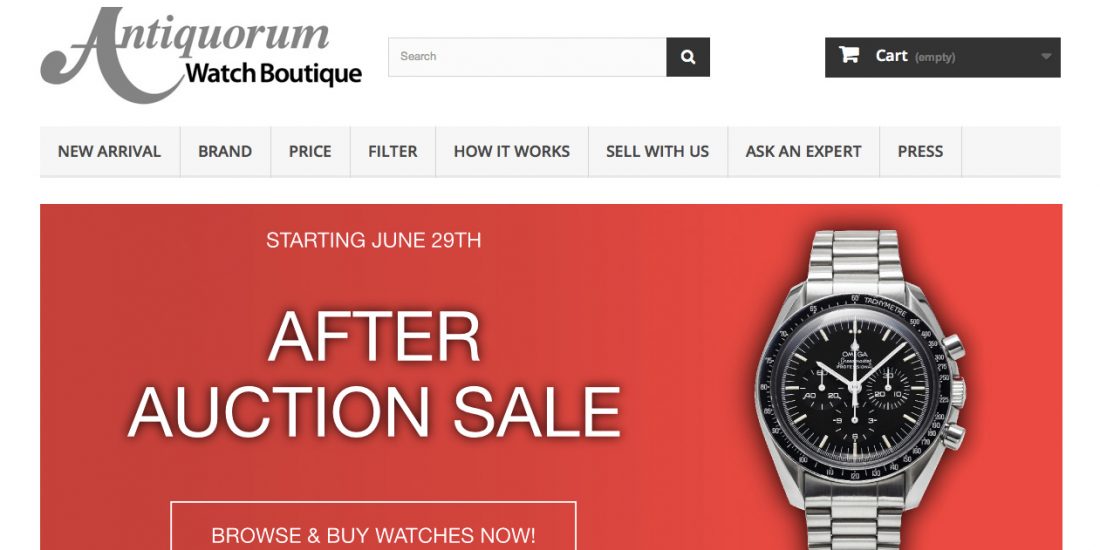Screen dimensions: 1100x550
Task: Click the Omega Speedmaster watch image
Action: 860,389
